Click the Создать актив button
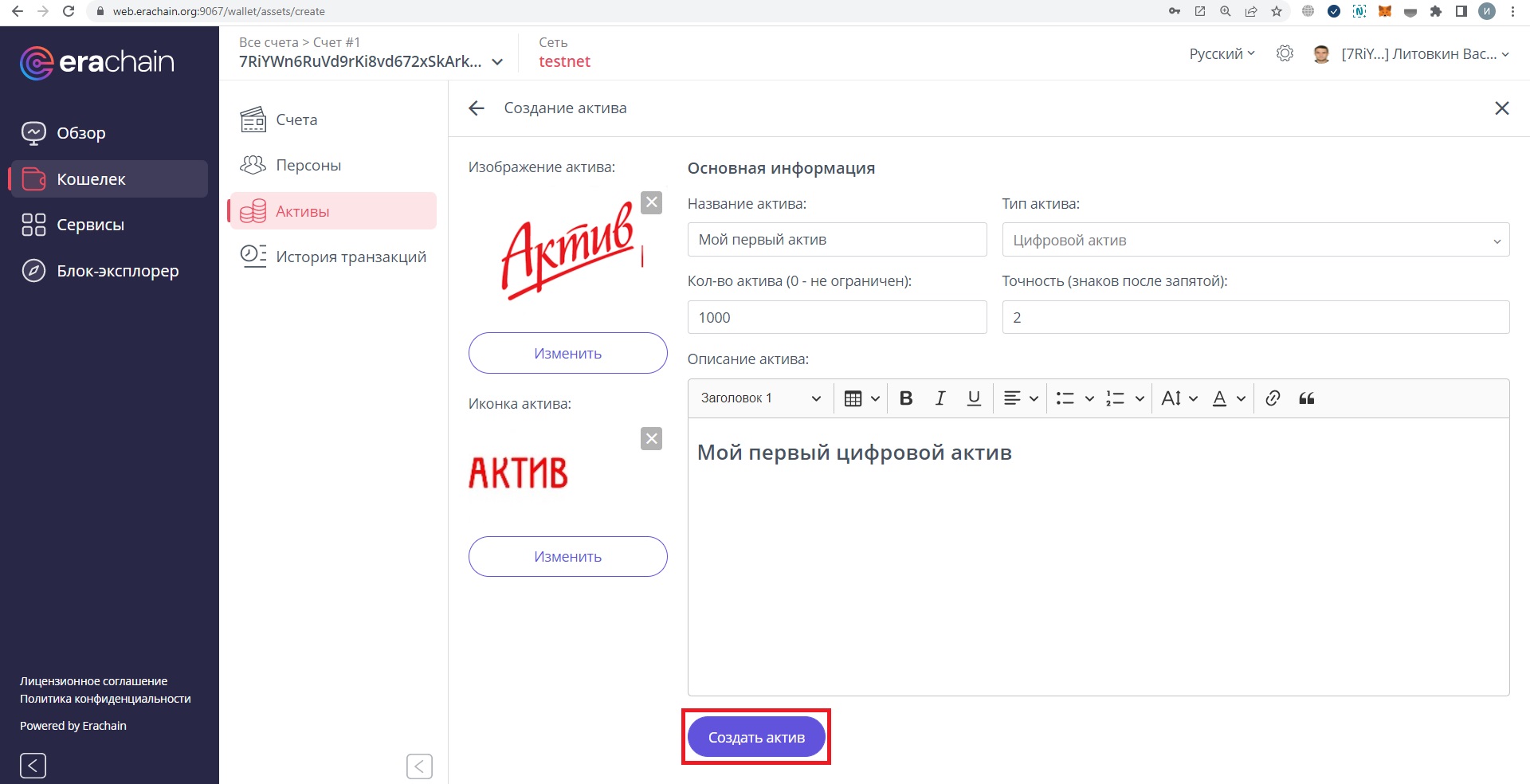Screen dimensions: 1530x784 [x=755, y=736]
